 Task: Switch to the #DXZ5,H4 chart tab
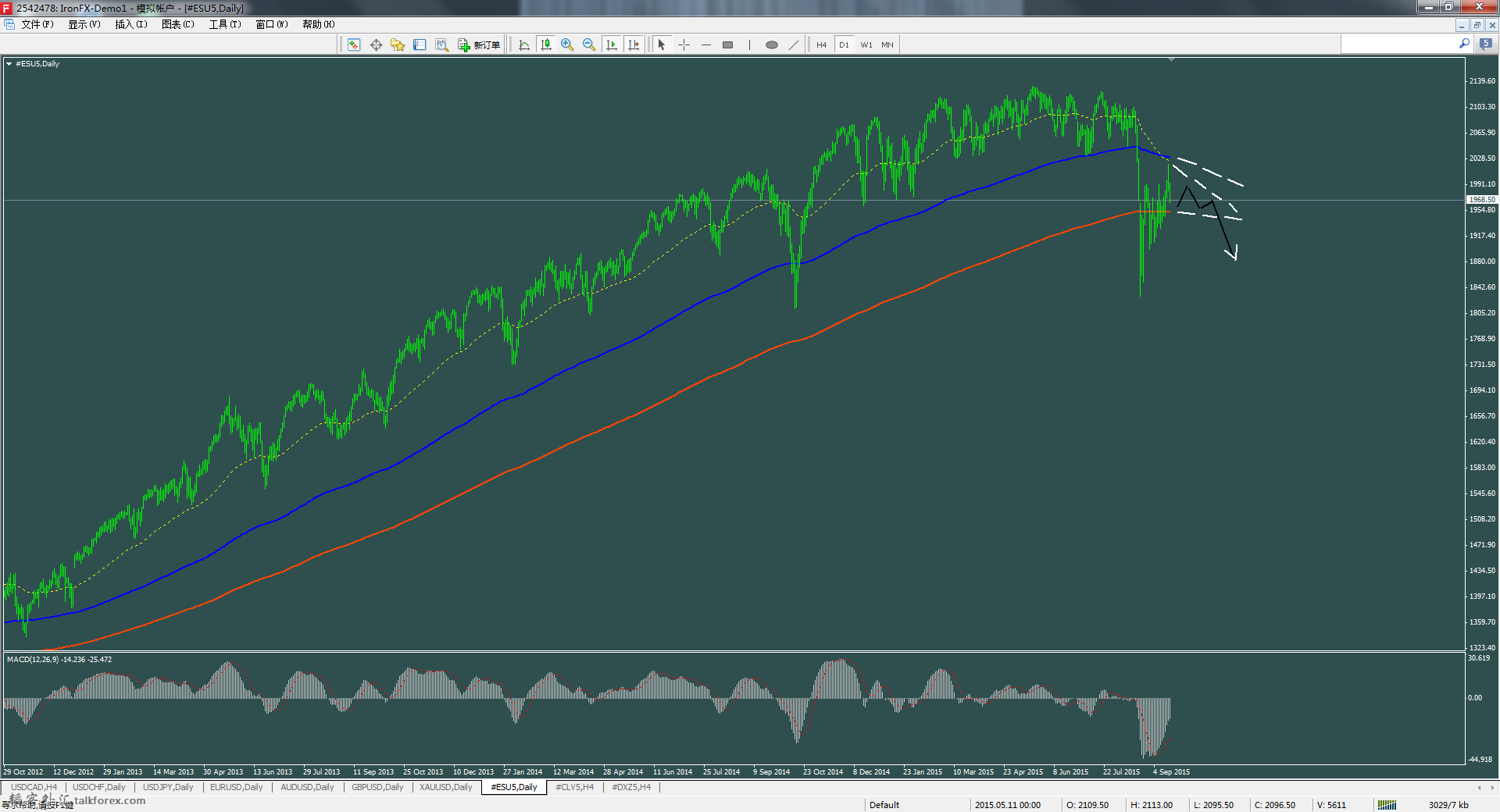(x=631, y=787)
